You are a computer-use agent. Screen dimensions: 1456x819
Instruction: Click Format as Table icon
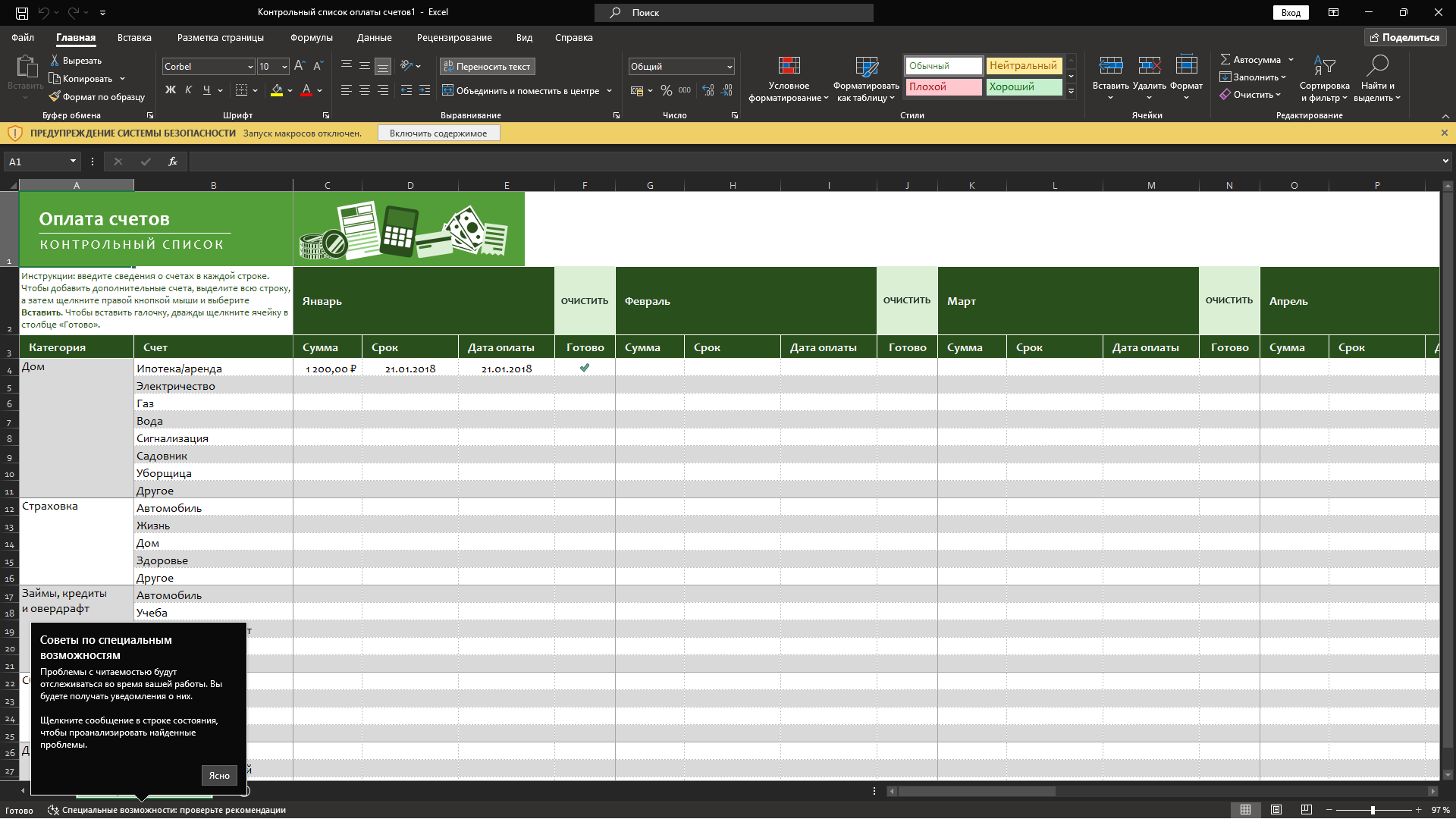866,66
